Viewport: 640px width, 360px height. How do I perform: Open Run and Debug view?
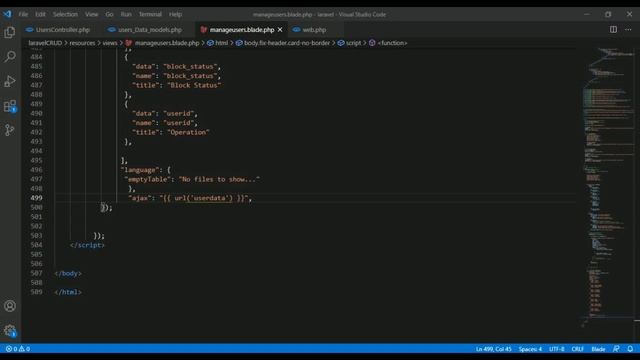[10, 81]
